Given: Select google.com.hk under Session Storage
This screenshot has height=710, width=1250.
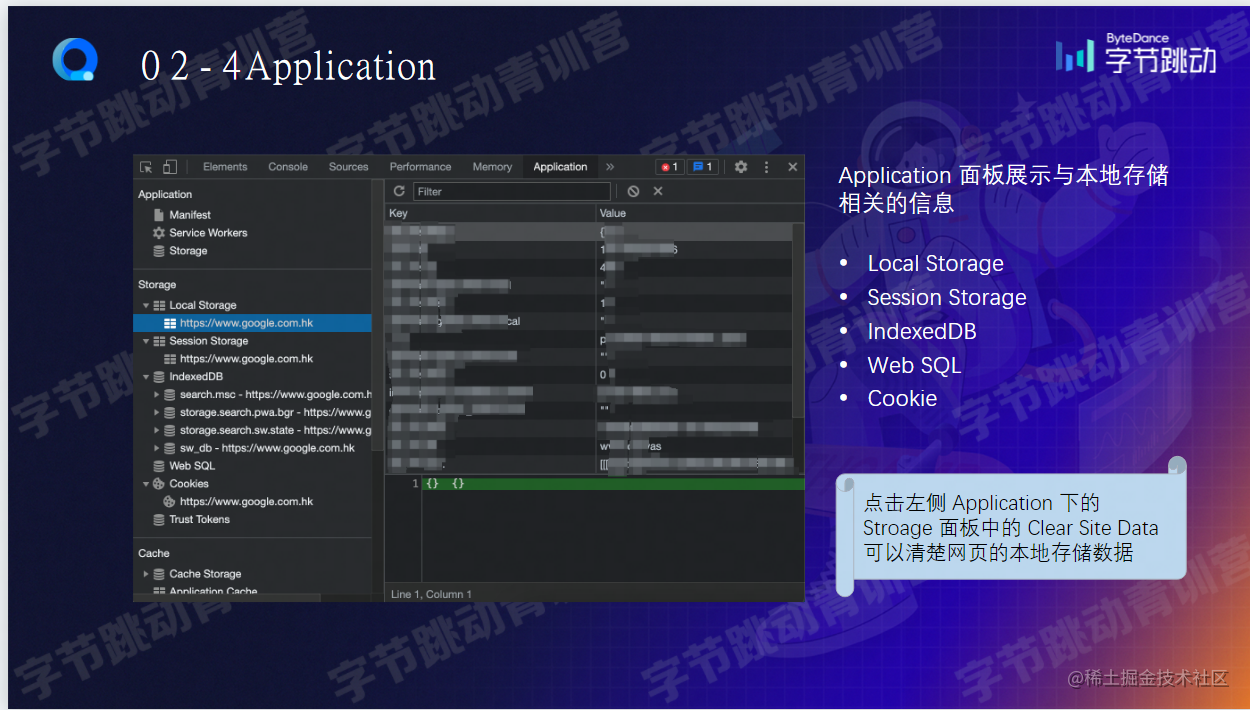Looking at the screenshot, I should coord(246,359).
